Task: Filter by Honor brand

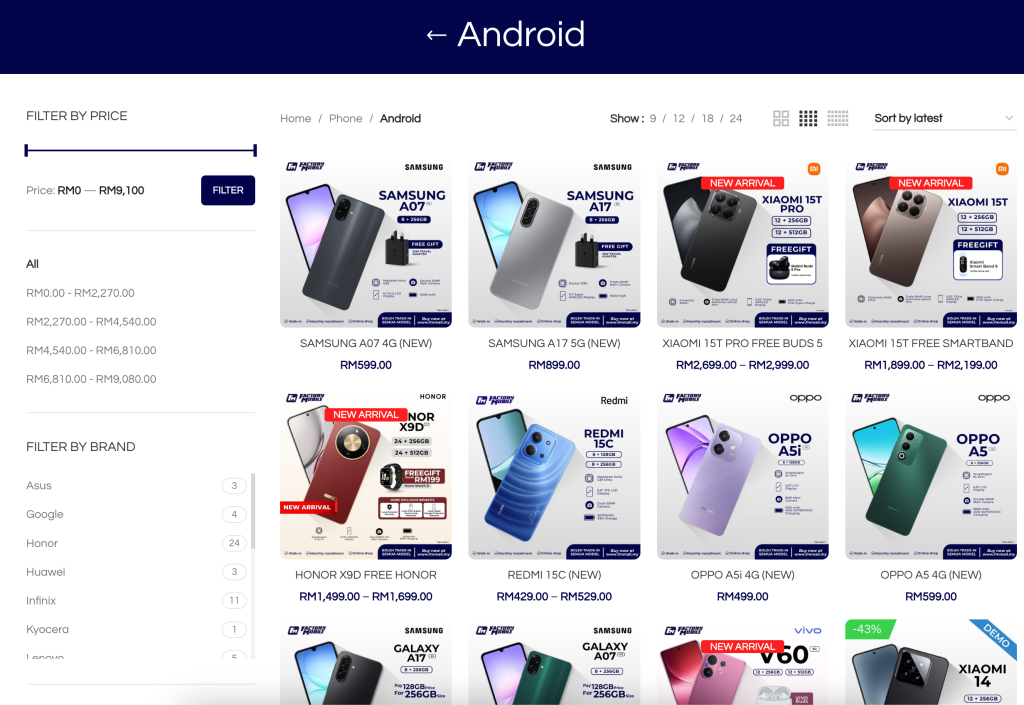Action: [42, 543]
